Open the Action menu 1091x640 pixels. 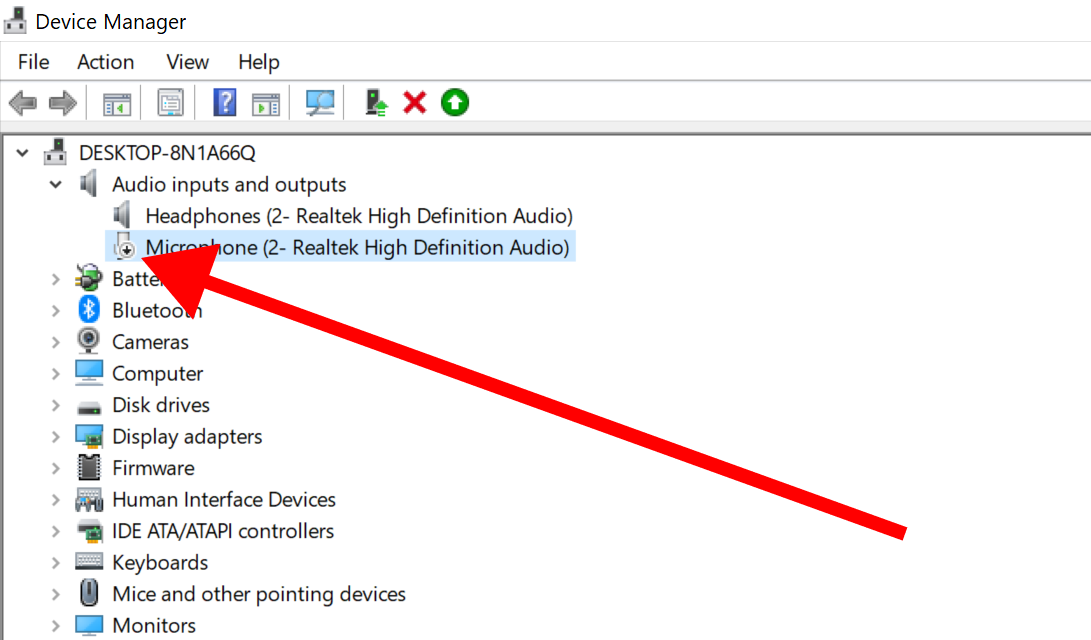105,62
